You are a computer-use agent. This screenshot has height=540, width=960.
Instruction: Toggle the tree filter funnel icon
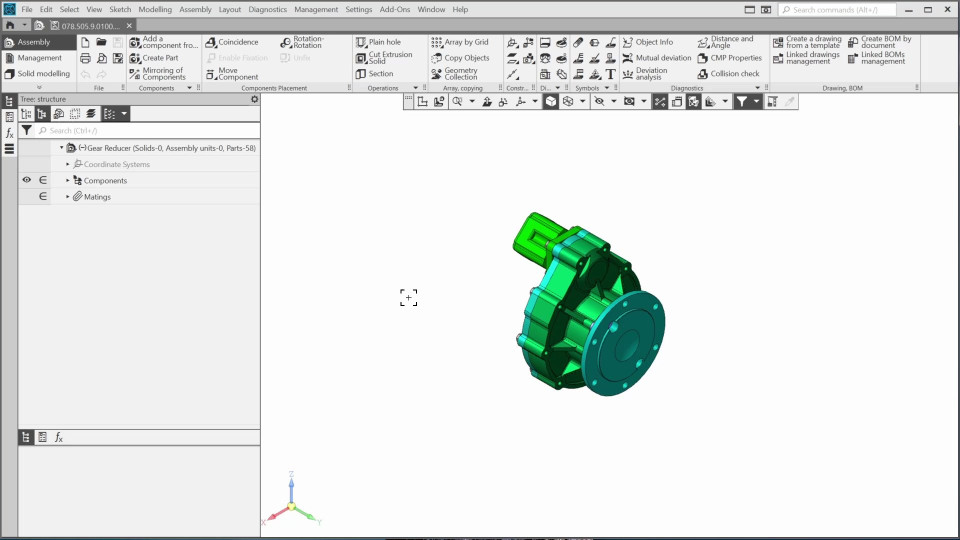tap(27, 131)
